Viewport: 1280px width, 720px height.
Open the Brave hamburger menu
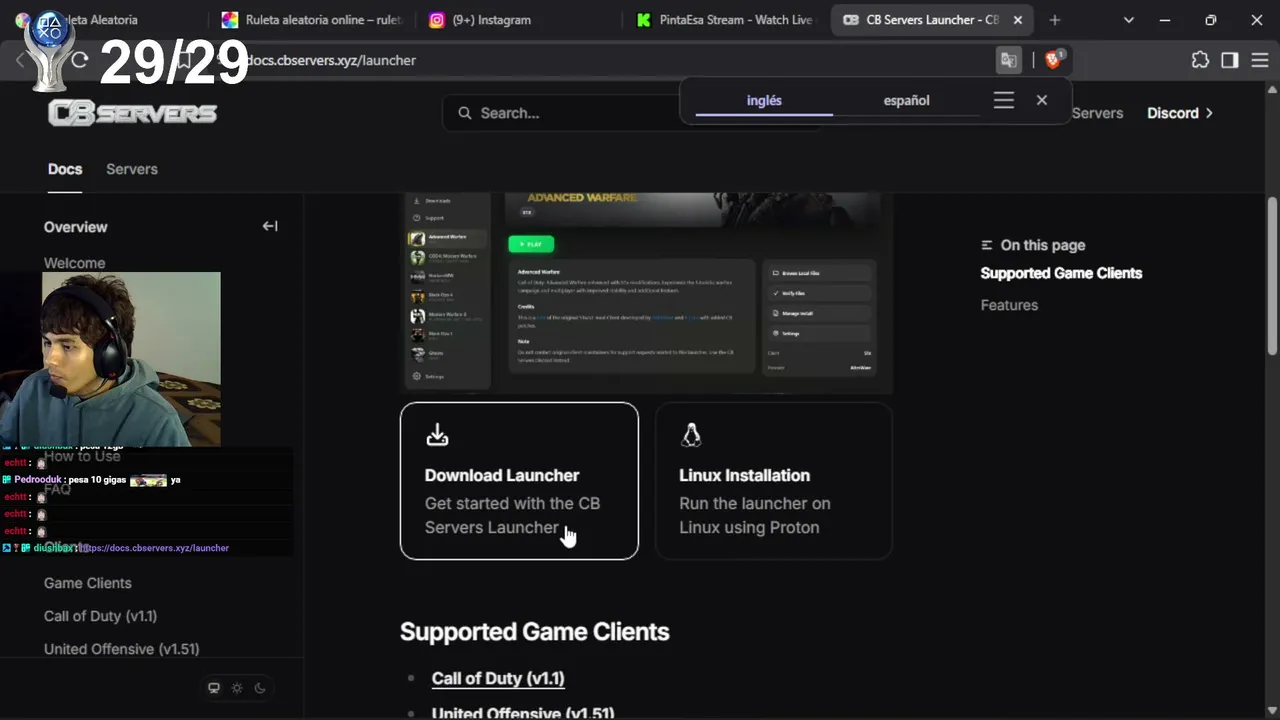point(1259,60)
